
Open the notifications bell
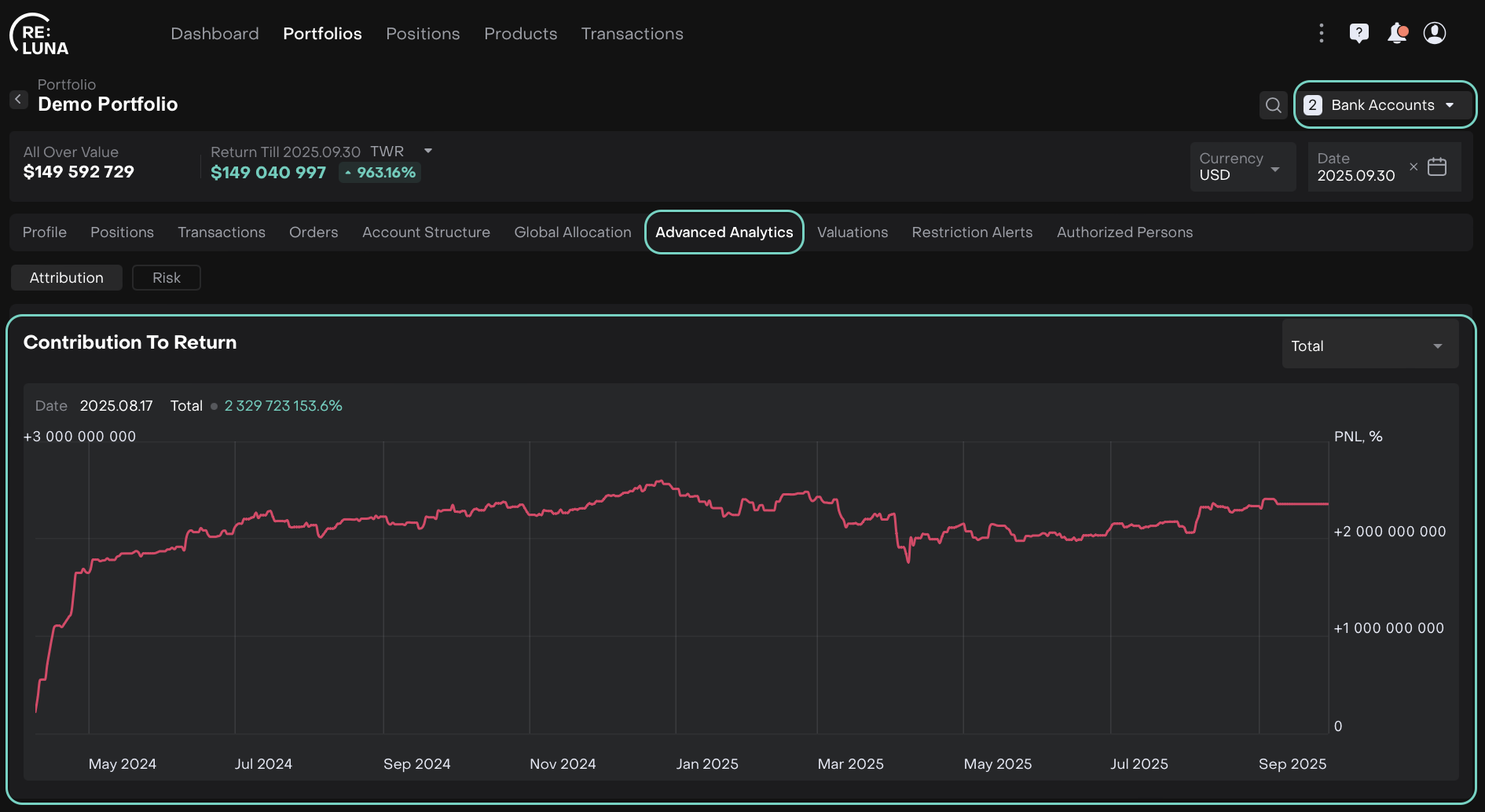1397,33
